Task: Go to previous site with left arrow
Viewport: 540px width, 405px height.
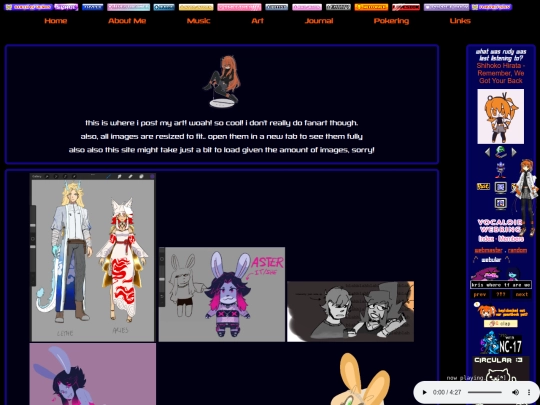Action: 487,152
